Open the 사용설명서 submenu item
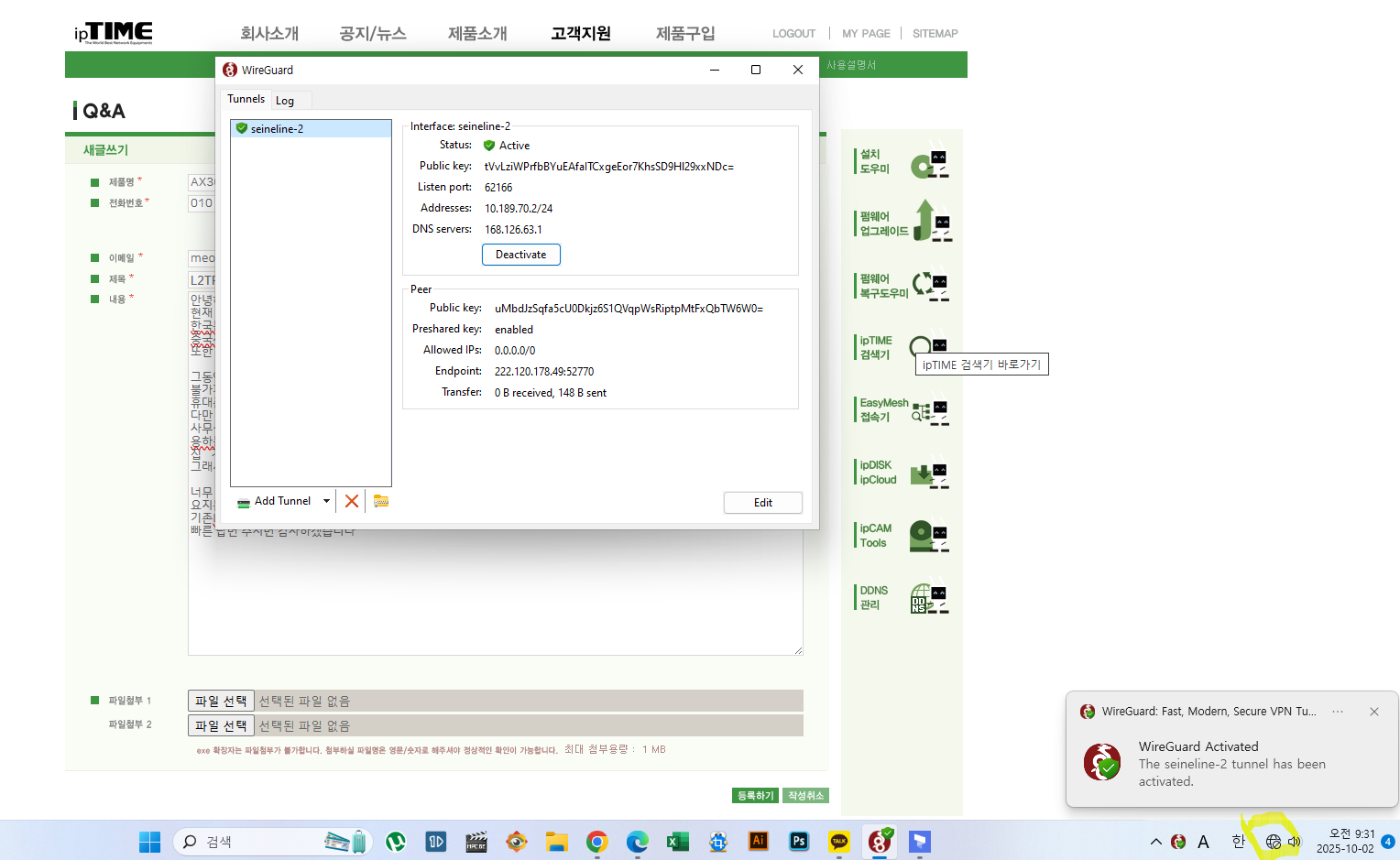1400x860 pixels. tap(851, 65)
